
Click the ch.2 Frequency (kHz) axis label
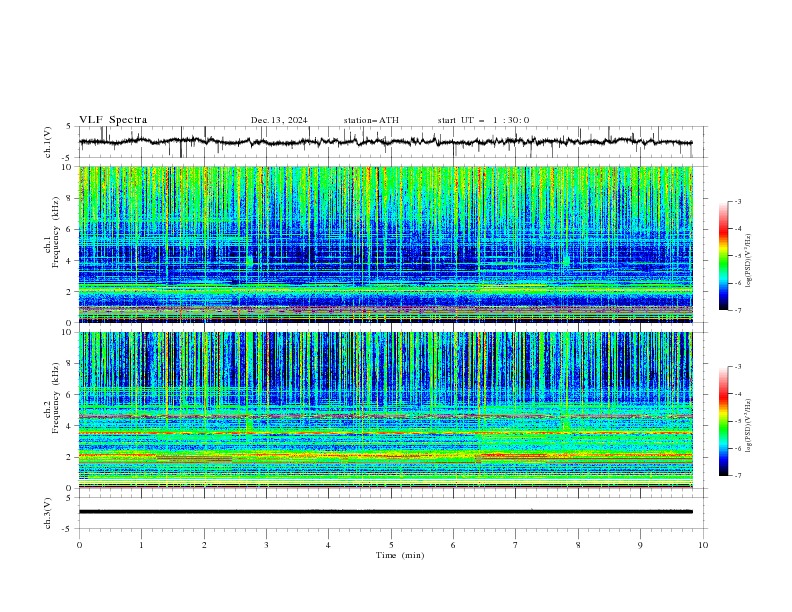click(52, 397)
